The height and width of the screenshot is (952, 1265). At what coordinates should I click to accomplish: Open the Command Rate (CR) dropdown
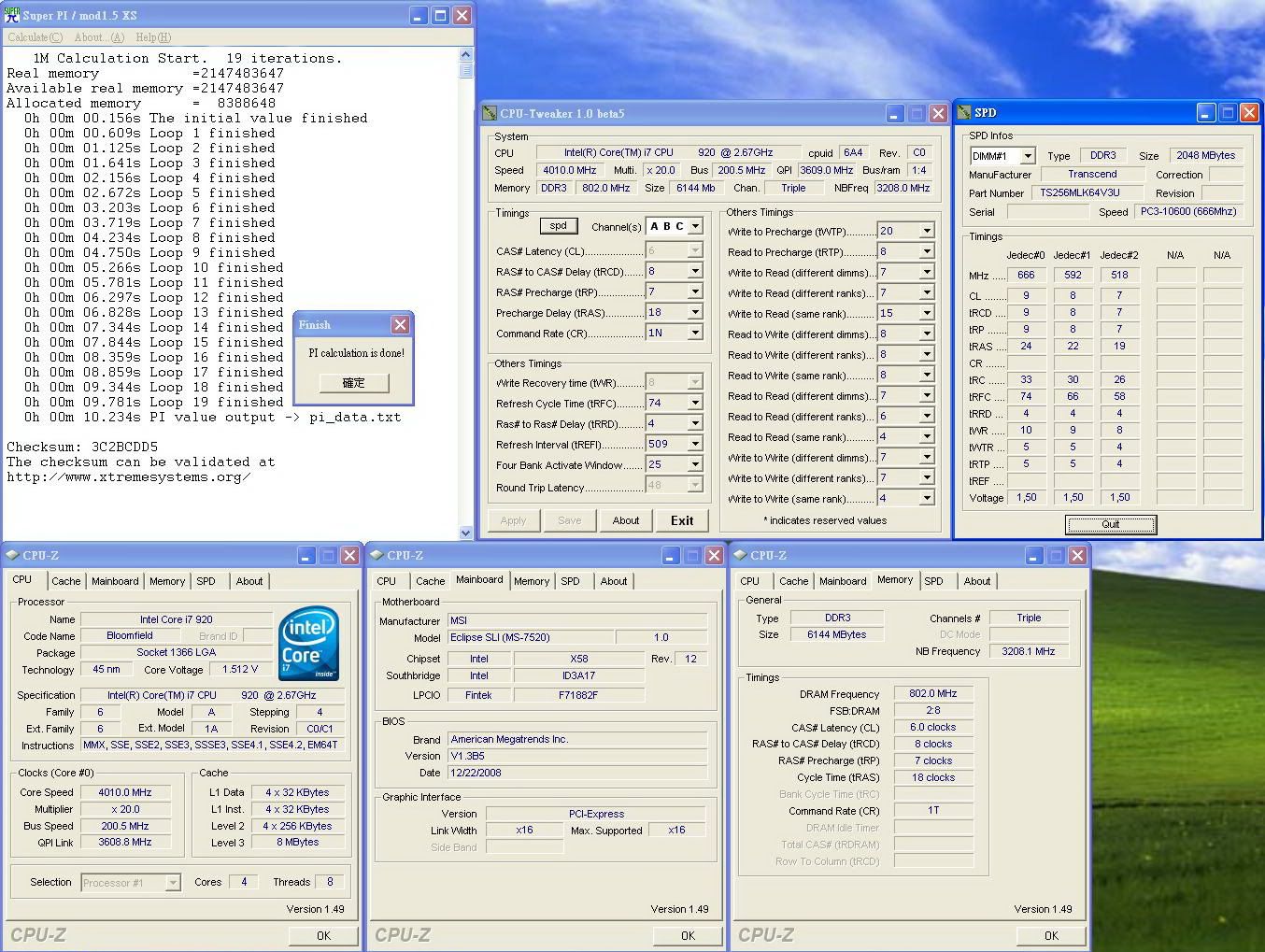[x=694, y=333]
